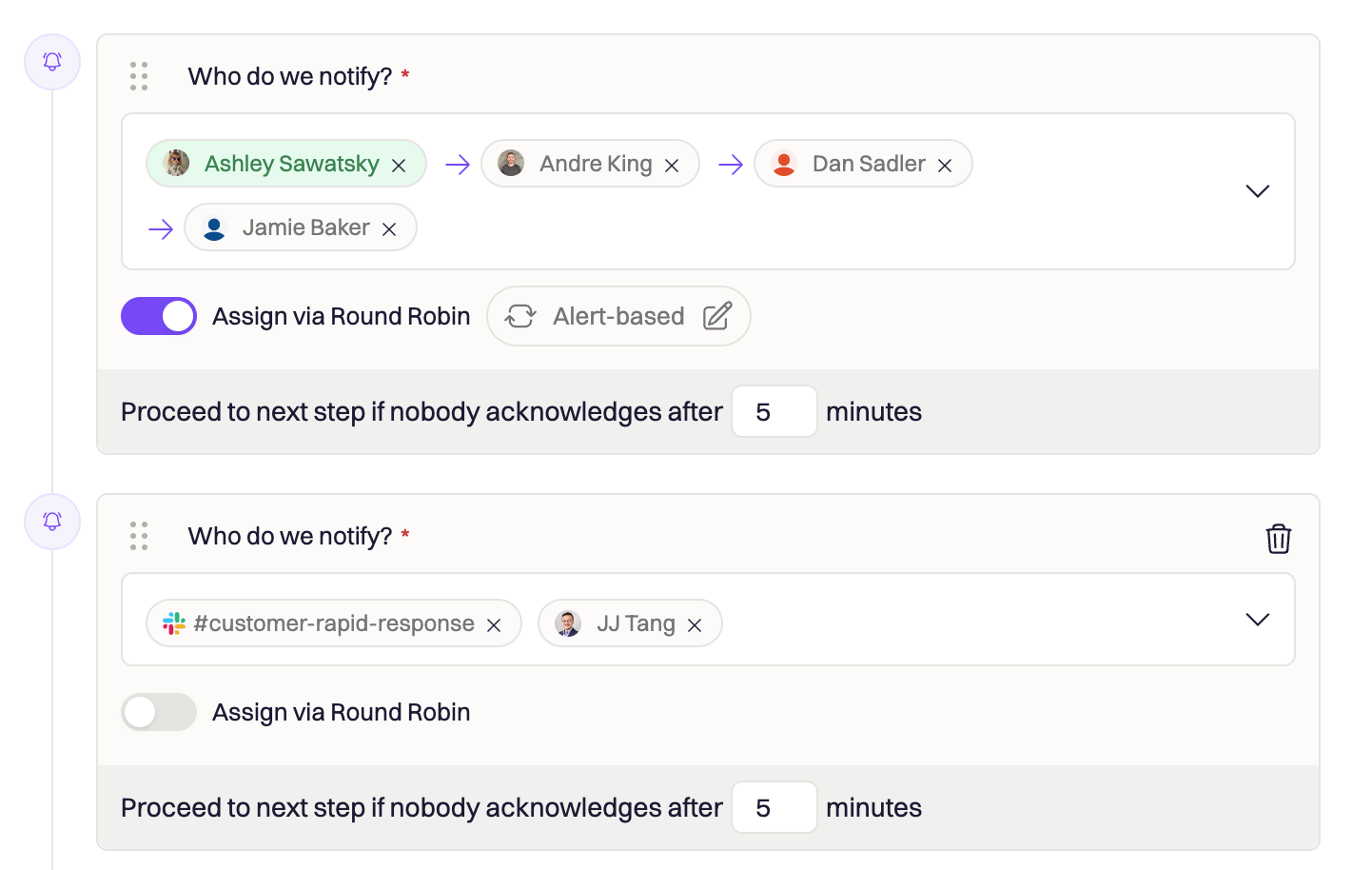Enable Round Robin on the second step
1372x870 pixels.
pos(159,712)
